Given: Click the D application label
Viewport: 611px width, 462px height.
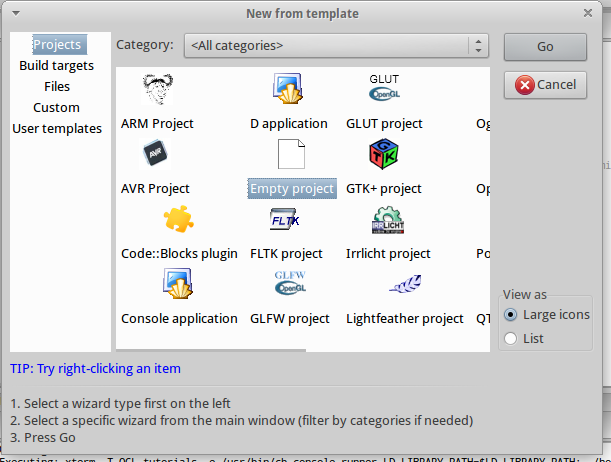Looking at the screenshot, I should point(289,123).
